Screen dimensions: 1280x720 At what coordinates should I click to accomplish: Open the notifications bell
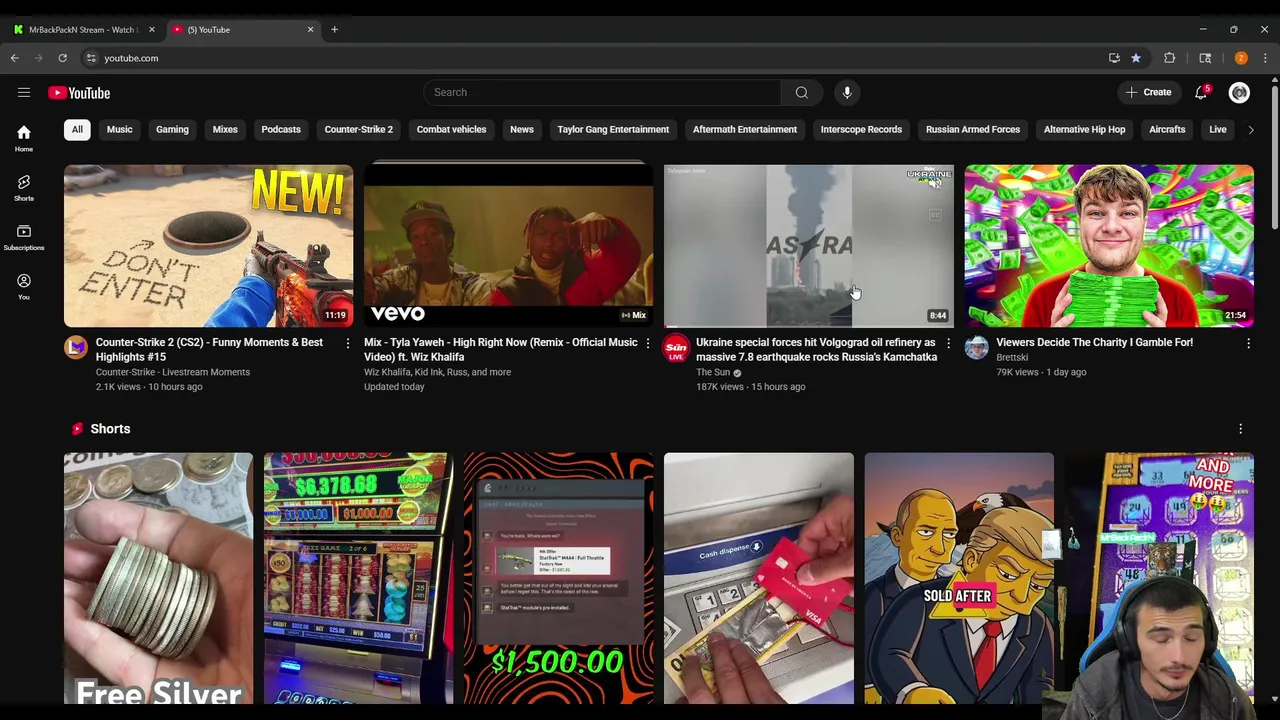[x=1202, y=93]
